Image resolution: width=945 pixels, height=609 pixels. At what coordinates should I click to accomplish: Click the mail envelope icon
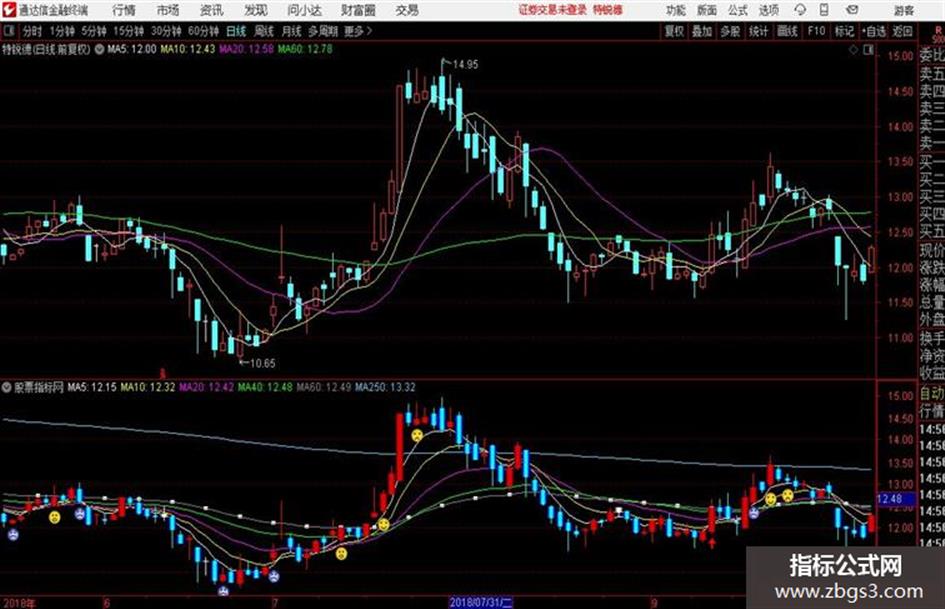tap(852, 10)
